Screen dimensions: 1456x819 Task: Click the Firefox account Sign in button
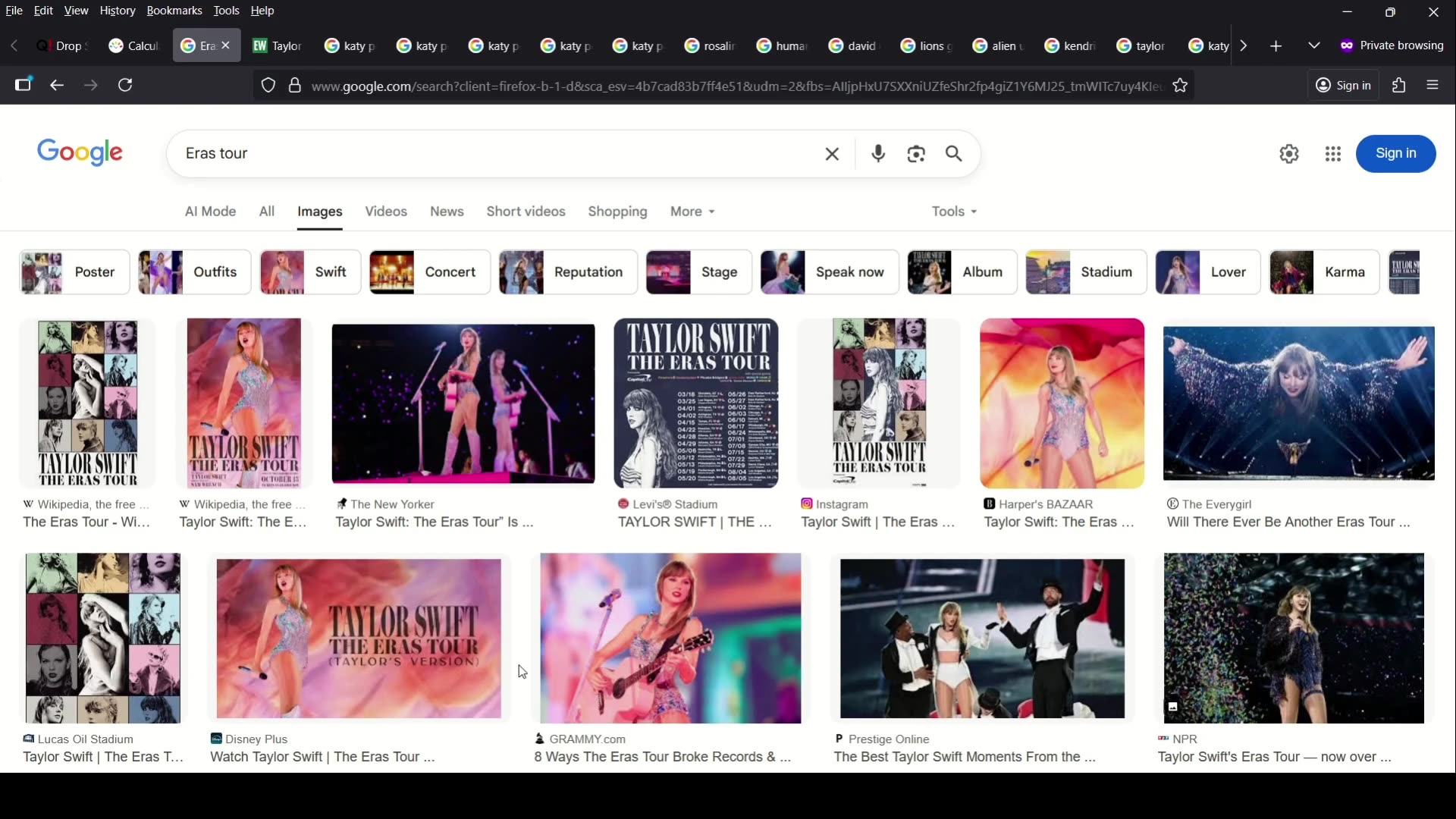coord(1343,85)
